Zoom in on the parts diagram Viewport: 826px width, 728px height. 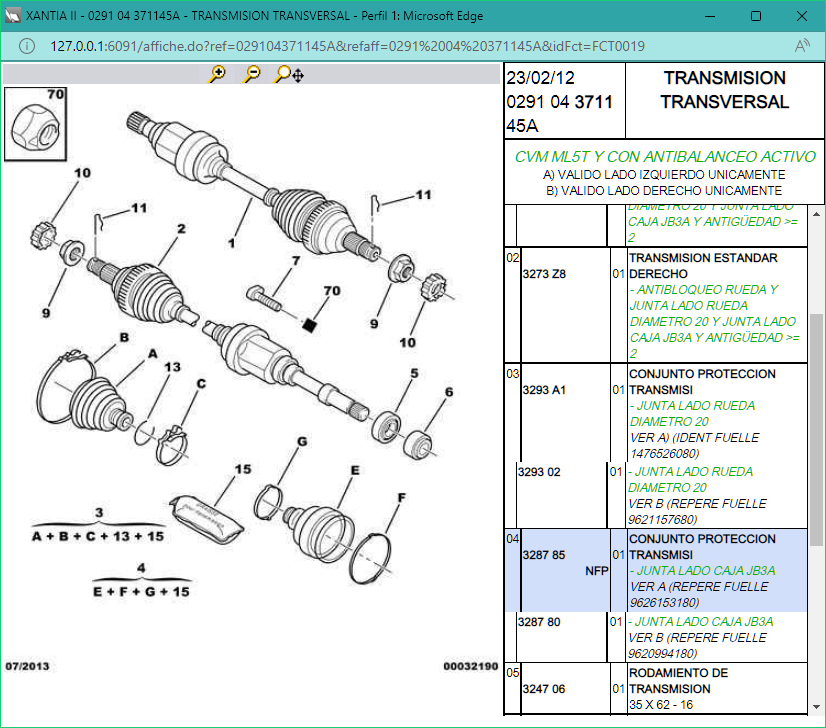tap(217, 74)
